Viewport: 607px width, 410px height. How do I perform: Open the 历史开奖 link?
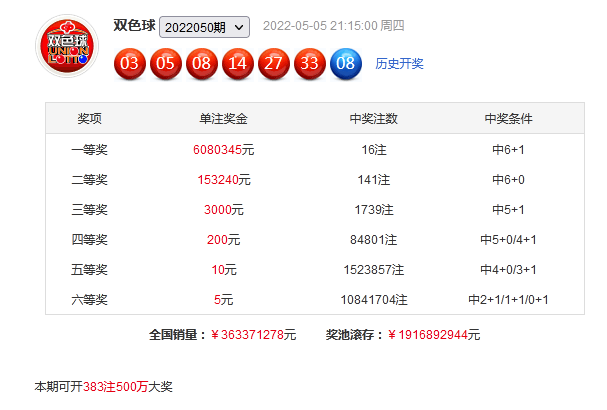pos(399,63)
